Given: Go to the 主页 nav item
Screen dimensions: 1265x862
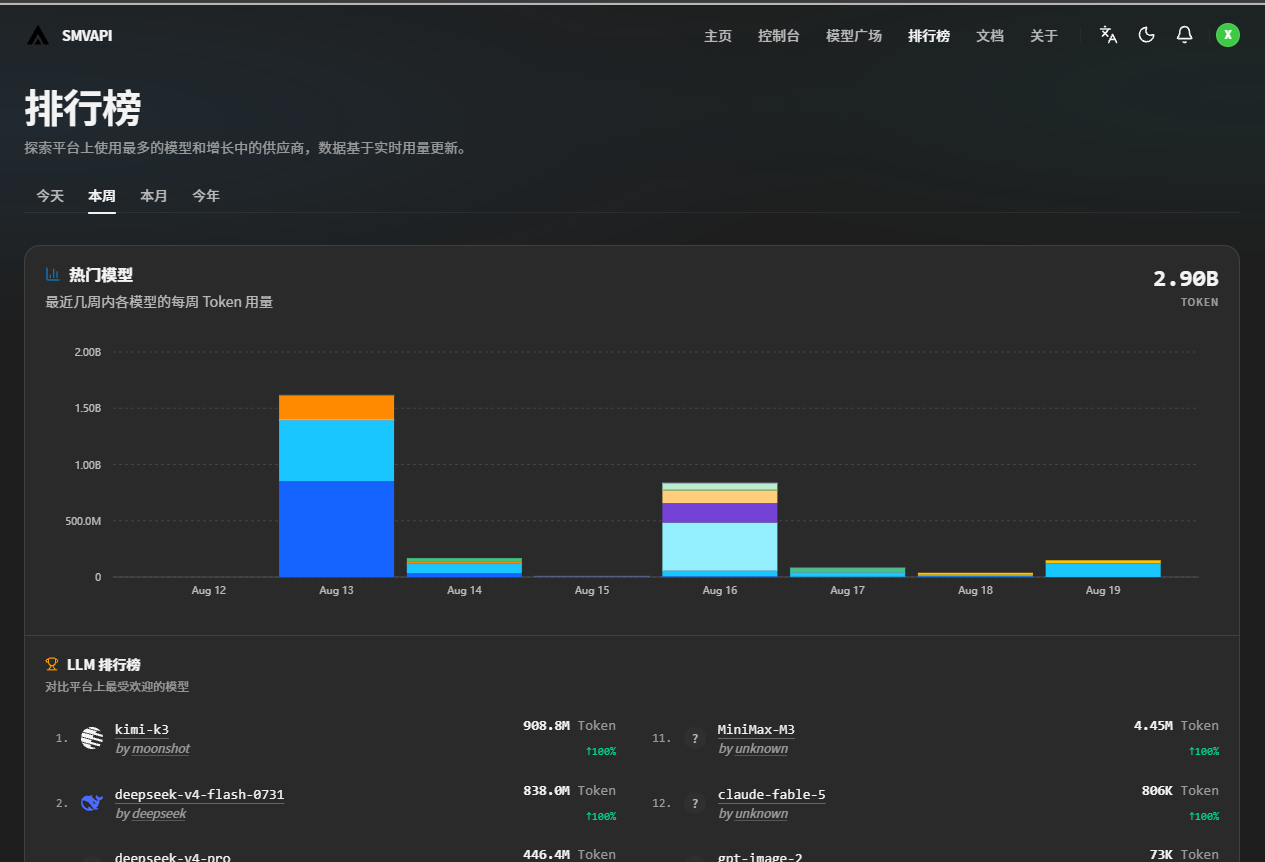Looking at the screenshot, I should tap(718, 35).
